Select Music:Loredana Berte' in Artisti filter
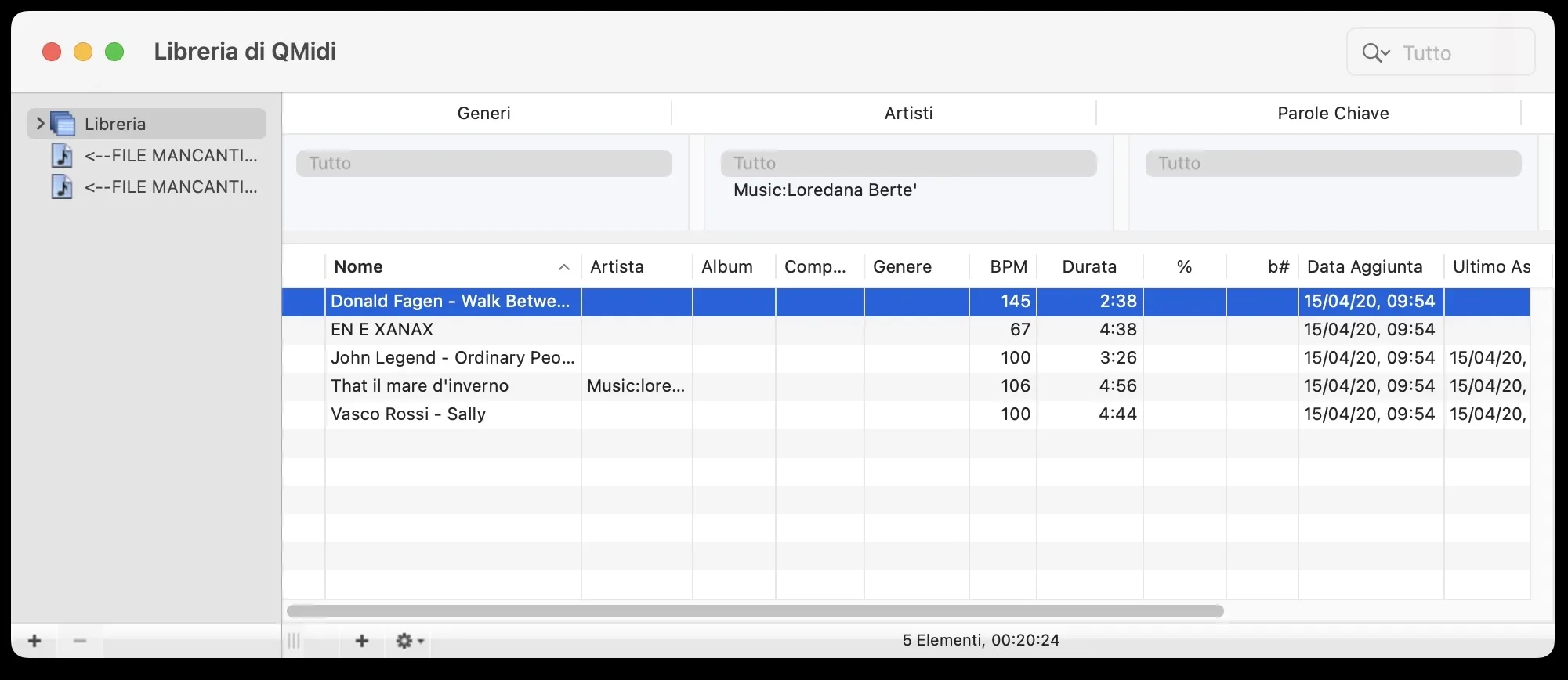Image resolution: width=1568 pixels, height=680 pixels. pyautogui.click(x=824, y=190)
